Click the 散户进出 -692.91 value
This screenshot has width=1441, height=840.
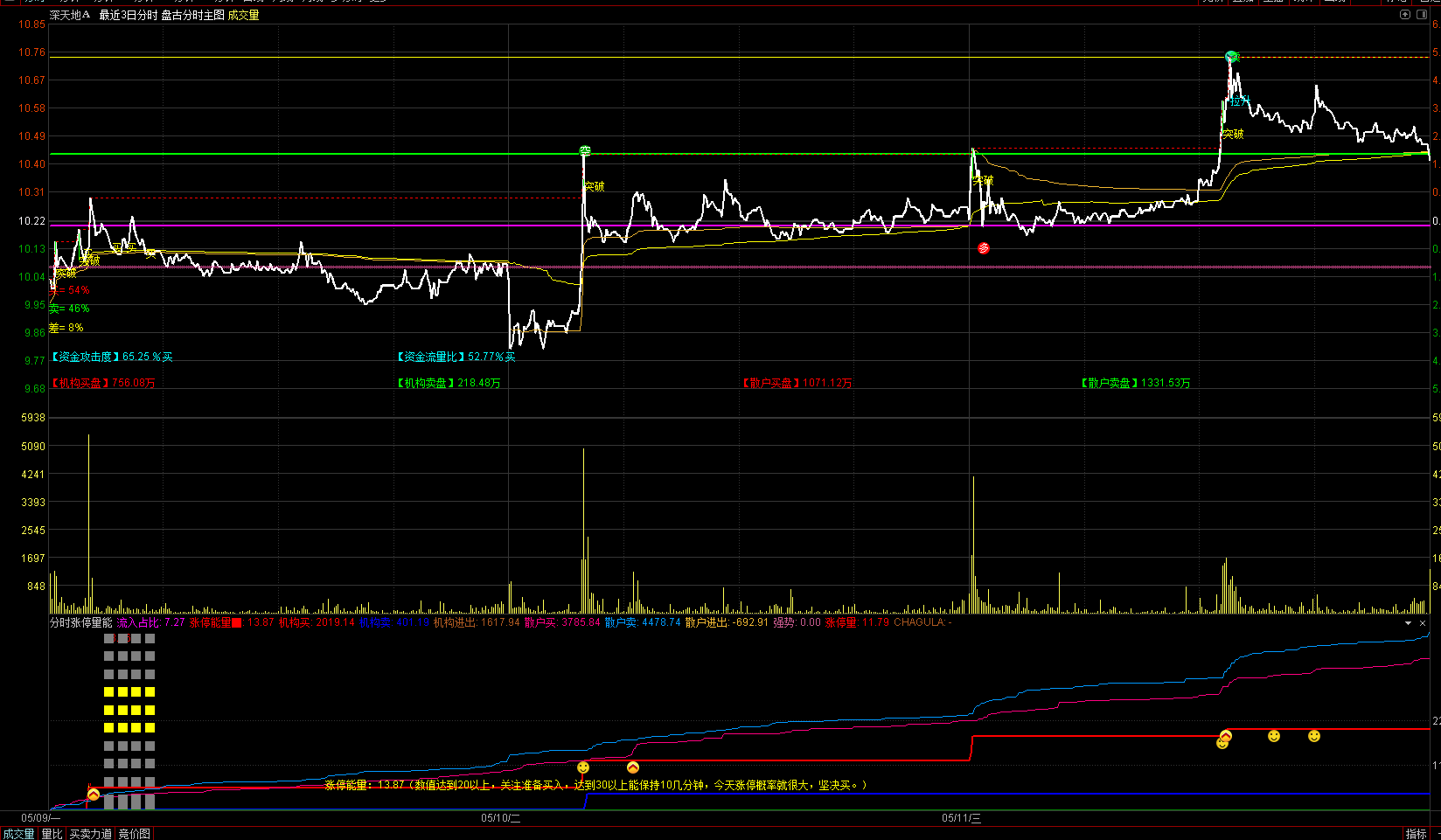coord(727,622)
